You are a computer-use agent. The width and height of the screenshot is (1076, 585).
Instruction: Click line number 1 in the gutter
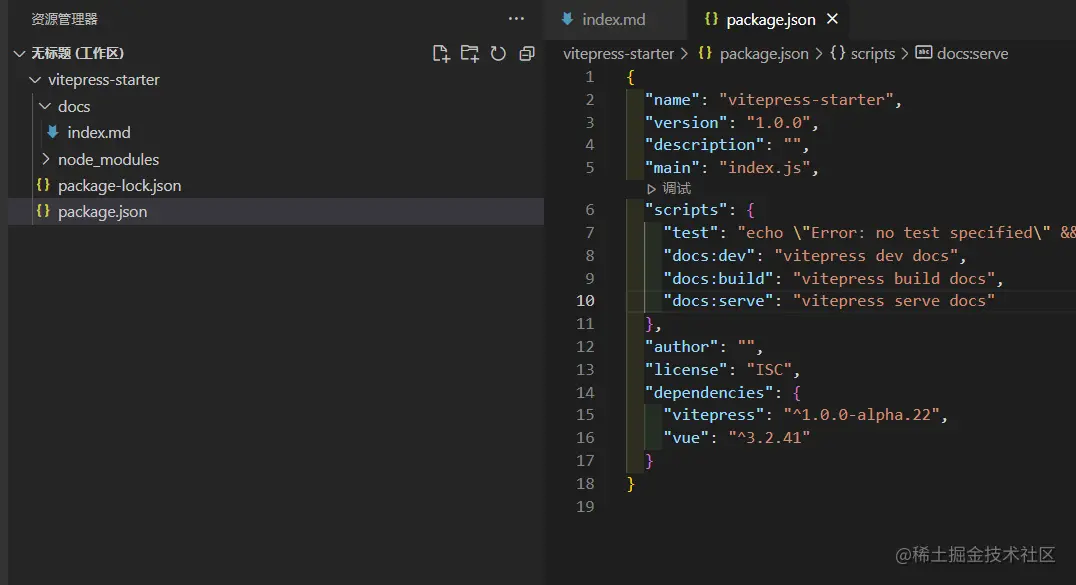[589, 77]
